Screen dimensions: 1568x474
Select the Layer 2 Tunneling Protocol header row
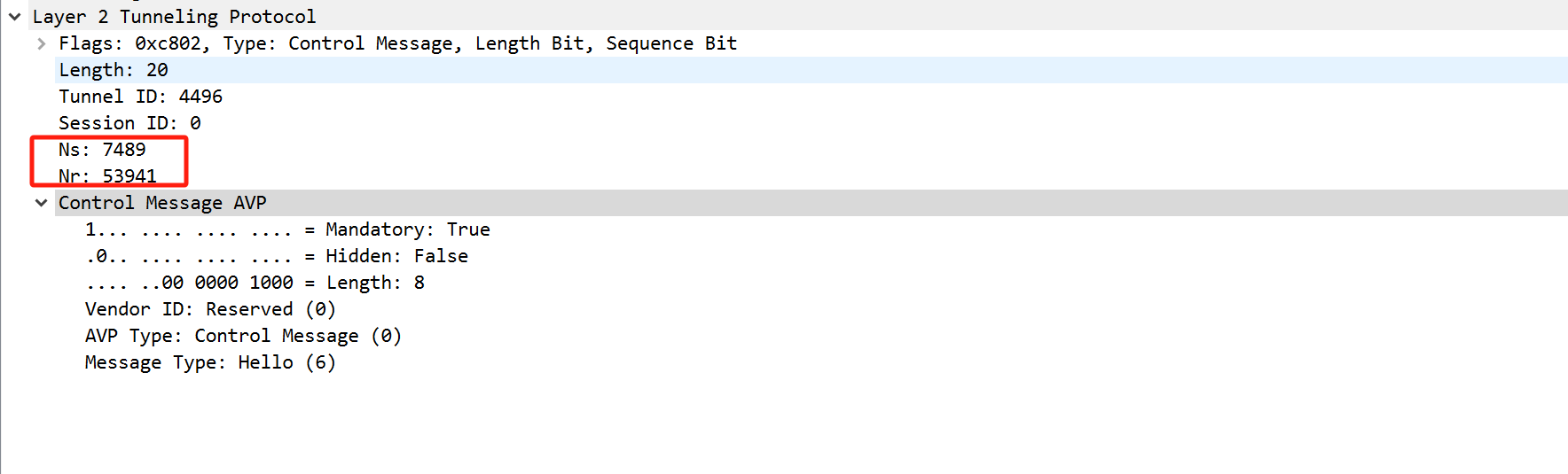(x=174, y=17)
